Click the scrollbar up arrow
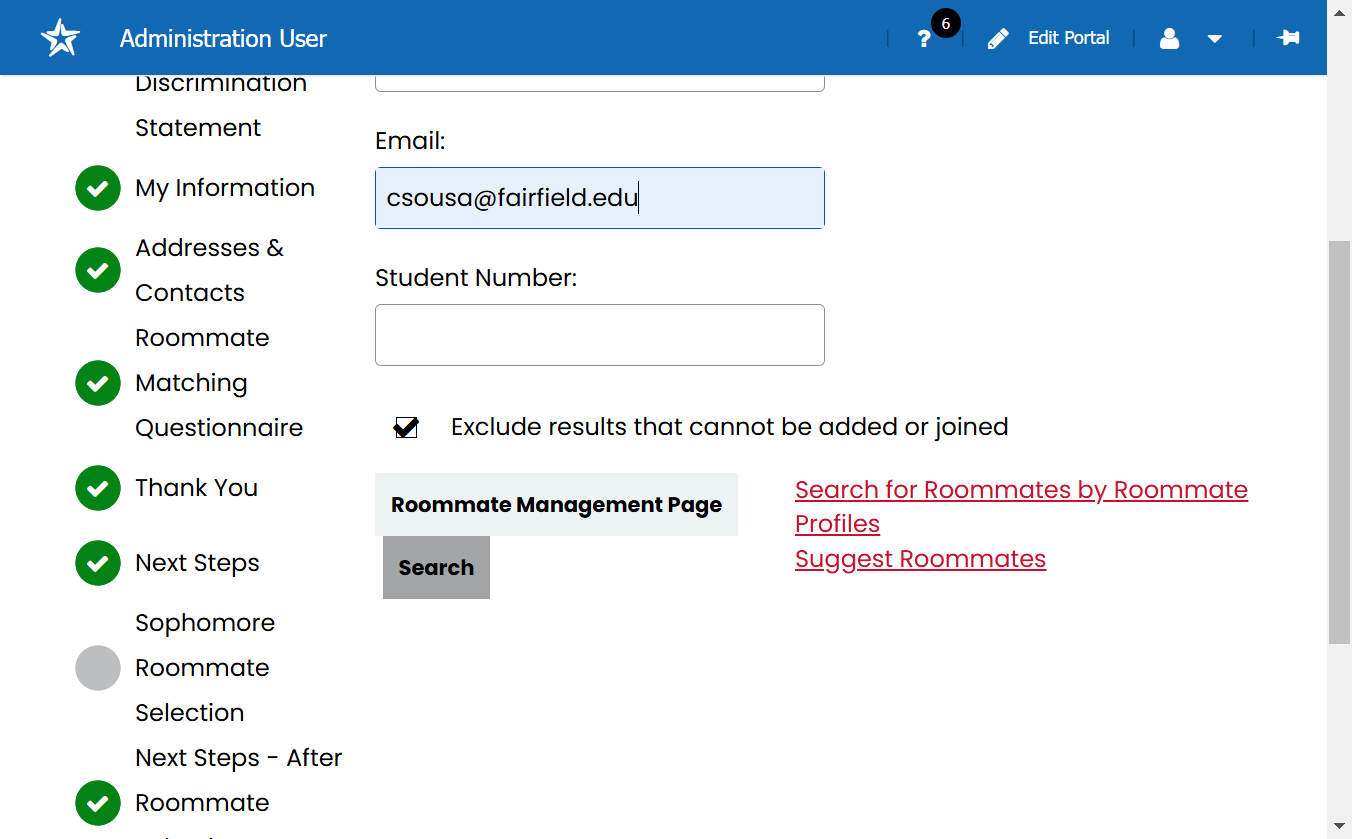 coord(1340,11)
